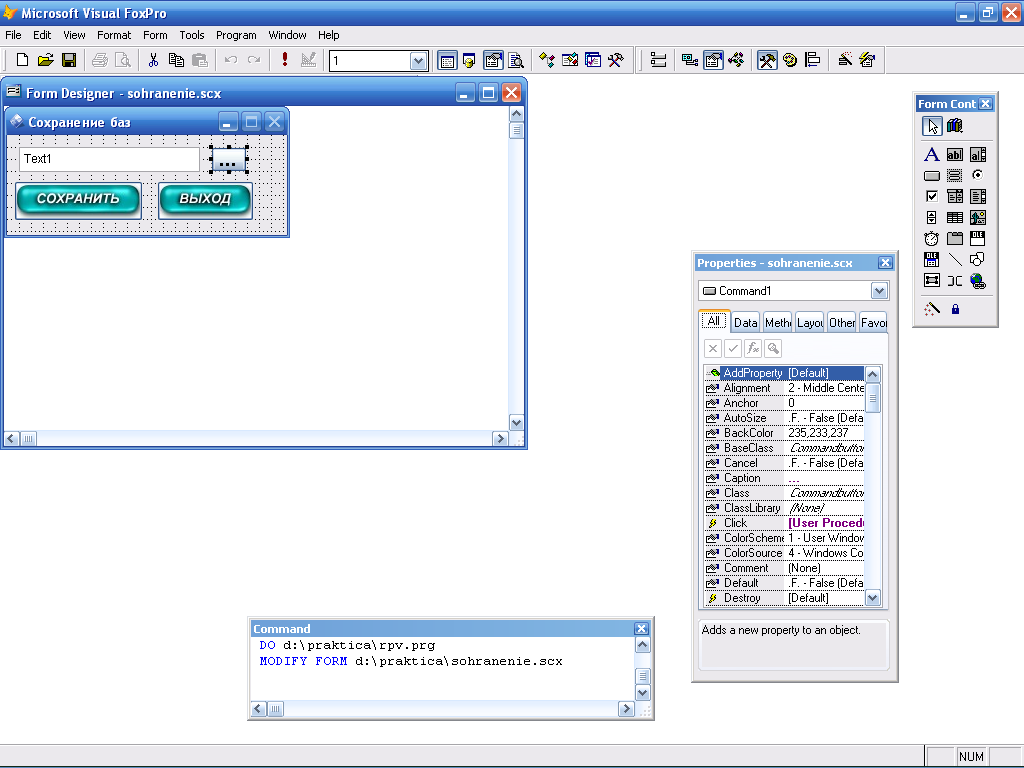Click the NUM indicator in the status bar
The image size is (1024, 768).
[971, 756]
